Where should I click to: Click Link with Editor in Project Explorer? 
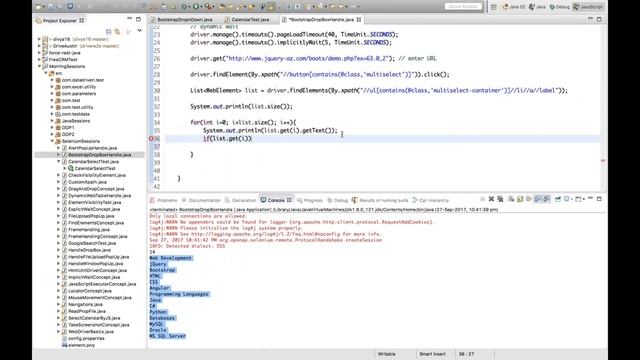coord(118,31)
